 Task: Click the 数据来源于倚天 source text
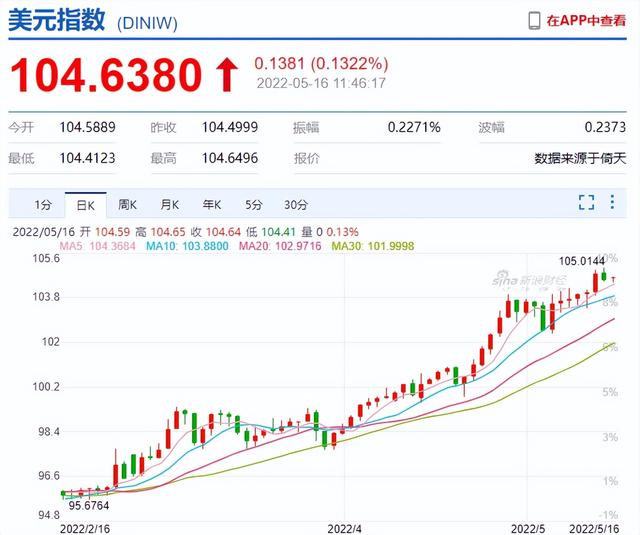point(580,158)
